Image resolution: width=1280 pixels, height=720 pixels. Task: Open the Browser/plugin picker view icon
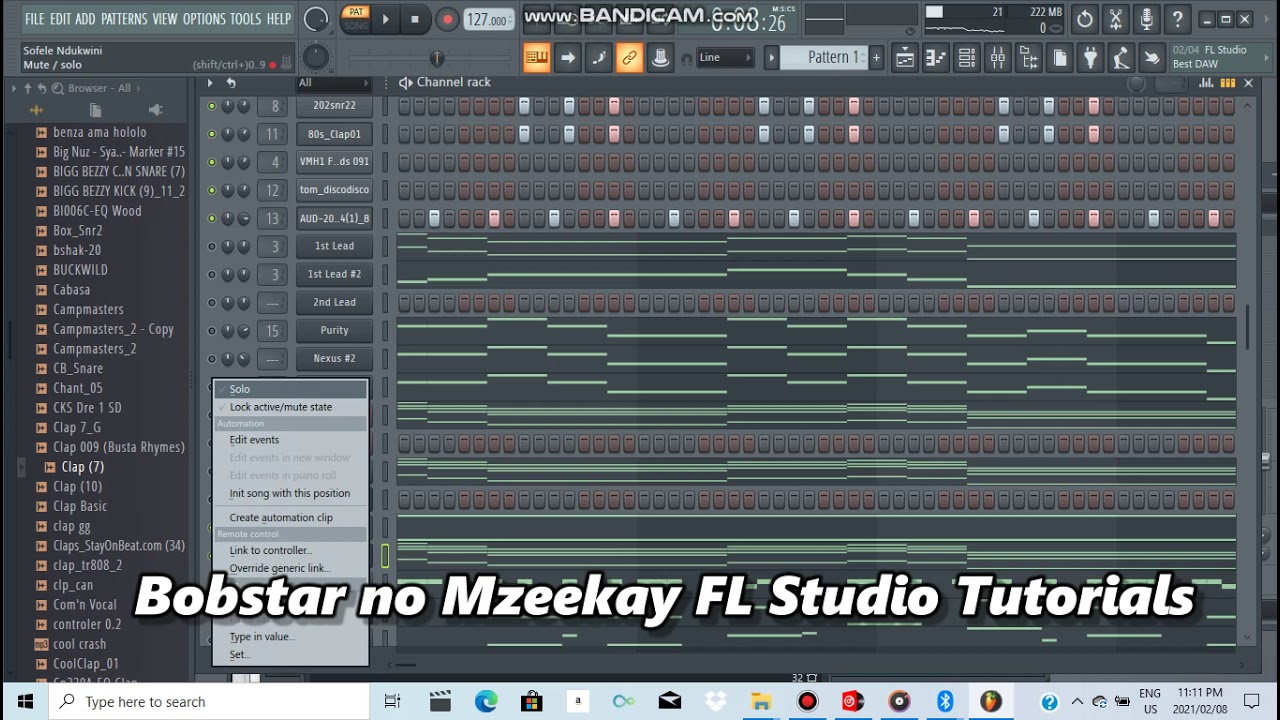click(1028, 58)
